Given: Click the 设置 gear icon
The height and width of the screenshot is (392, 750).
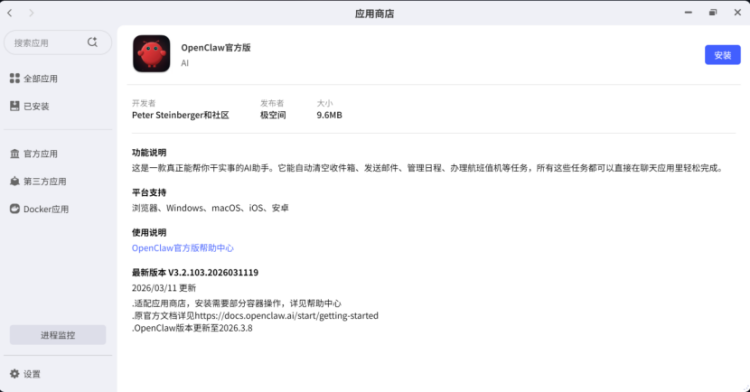Looking at the screenshot, I should [15, 374].
